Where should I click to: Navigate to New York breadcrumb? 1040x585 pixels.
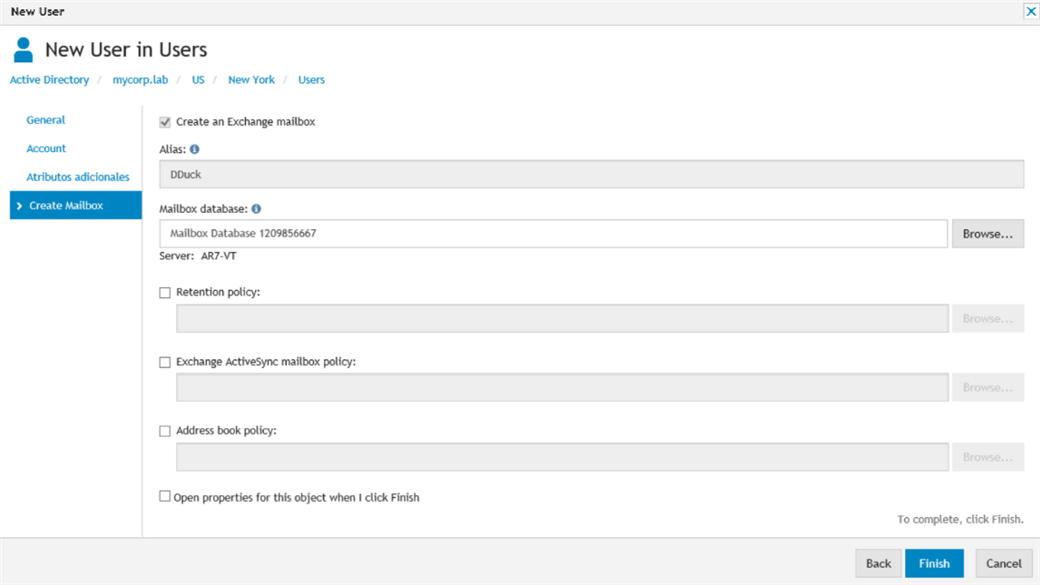[251, 80]
